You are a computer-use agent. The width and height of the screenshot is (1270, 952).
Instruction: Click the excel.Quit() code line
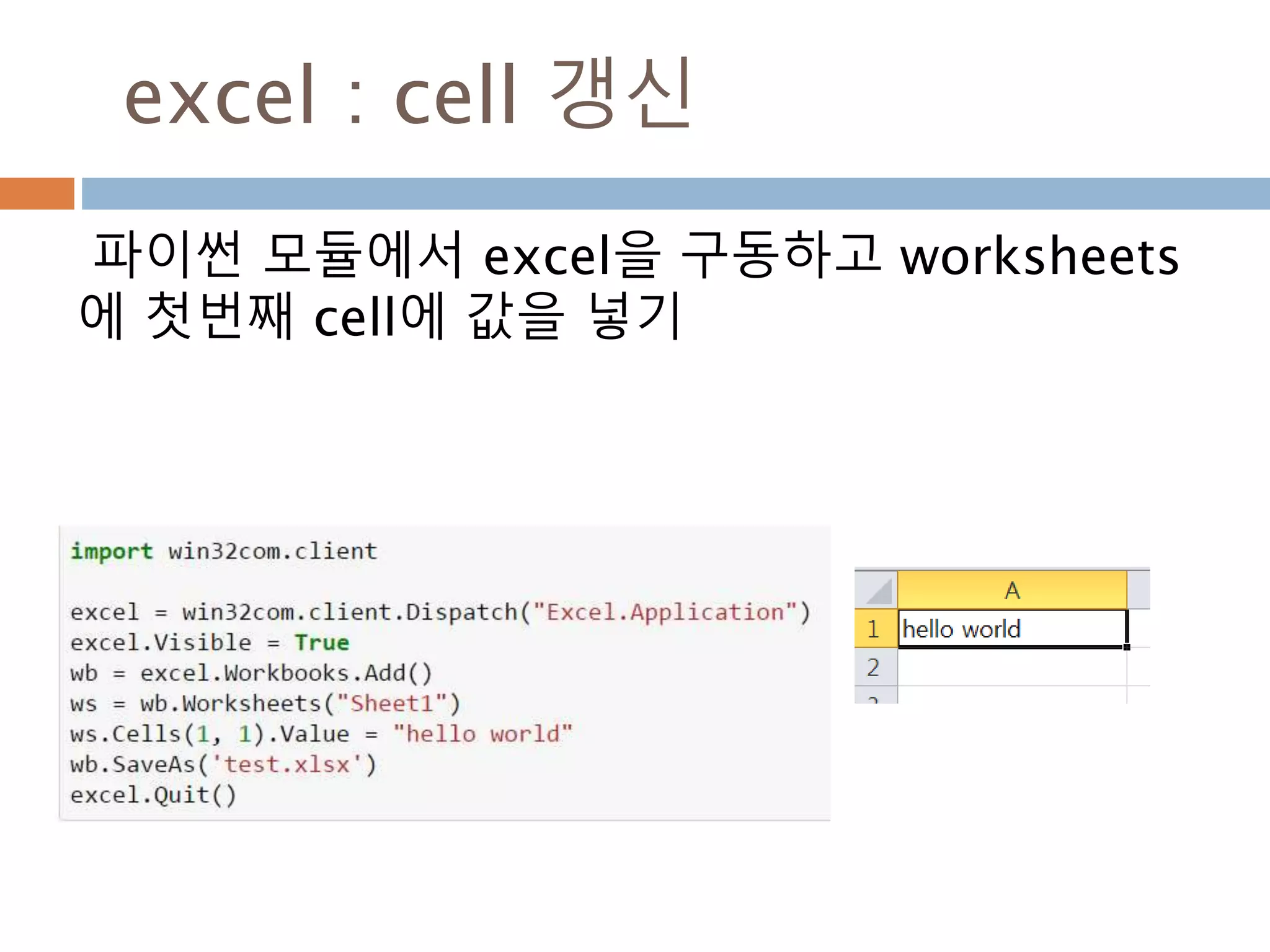[153, 795]
